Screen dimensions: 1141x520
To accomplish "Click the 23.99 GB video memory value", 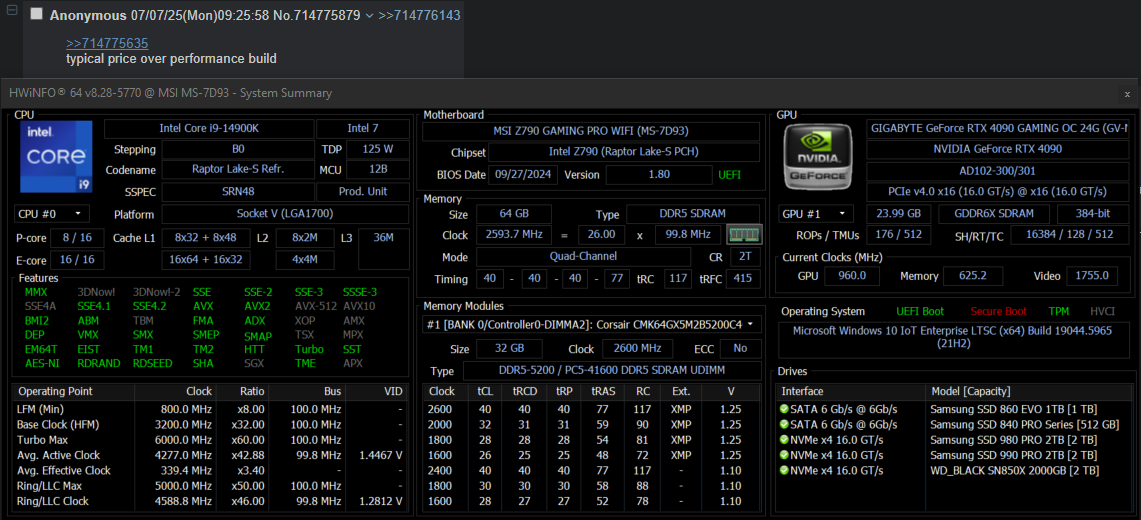I will pos(899,214).
